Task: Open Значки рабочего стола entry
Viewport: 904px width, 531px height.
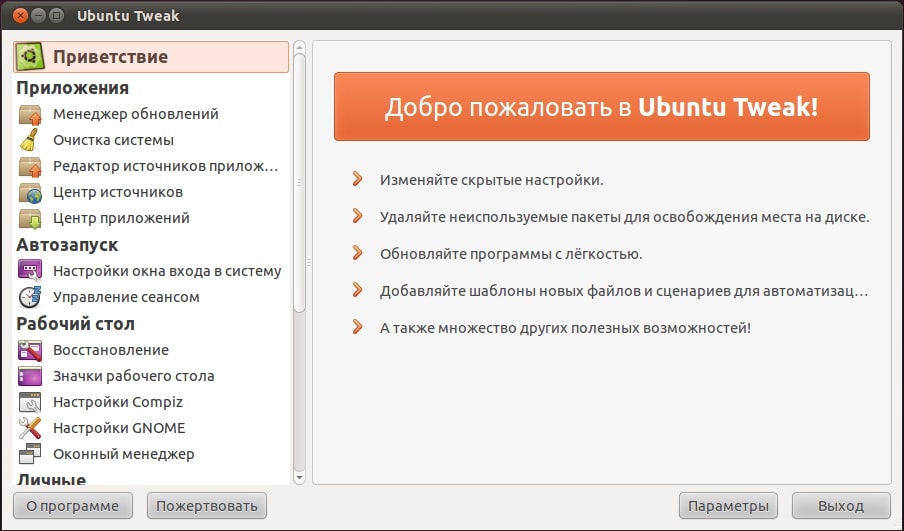Action: [150, 376]
